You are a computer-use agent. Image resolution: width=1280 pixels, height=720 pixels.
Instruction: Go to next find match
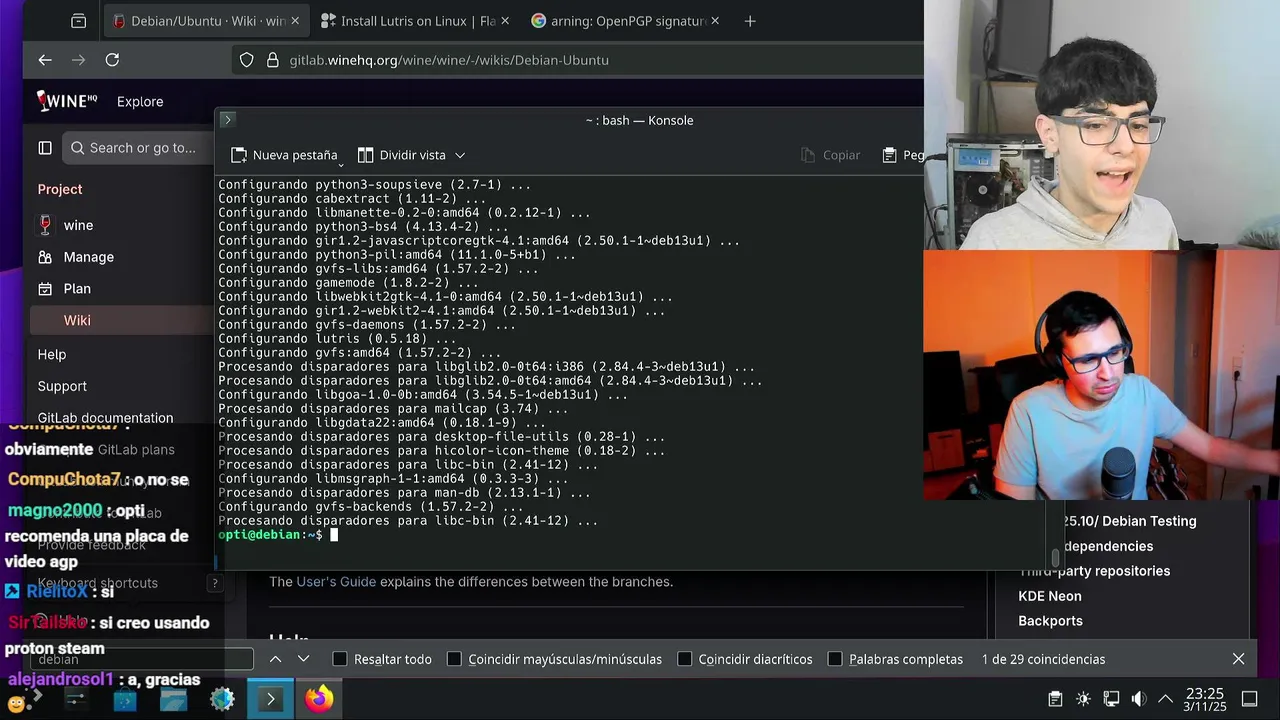[304, 659]
